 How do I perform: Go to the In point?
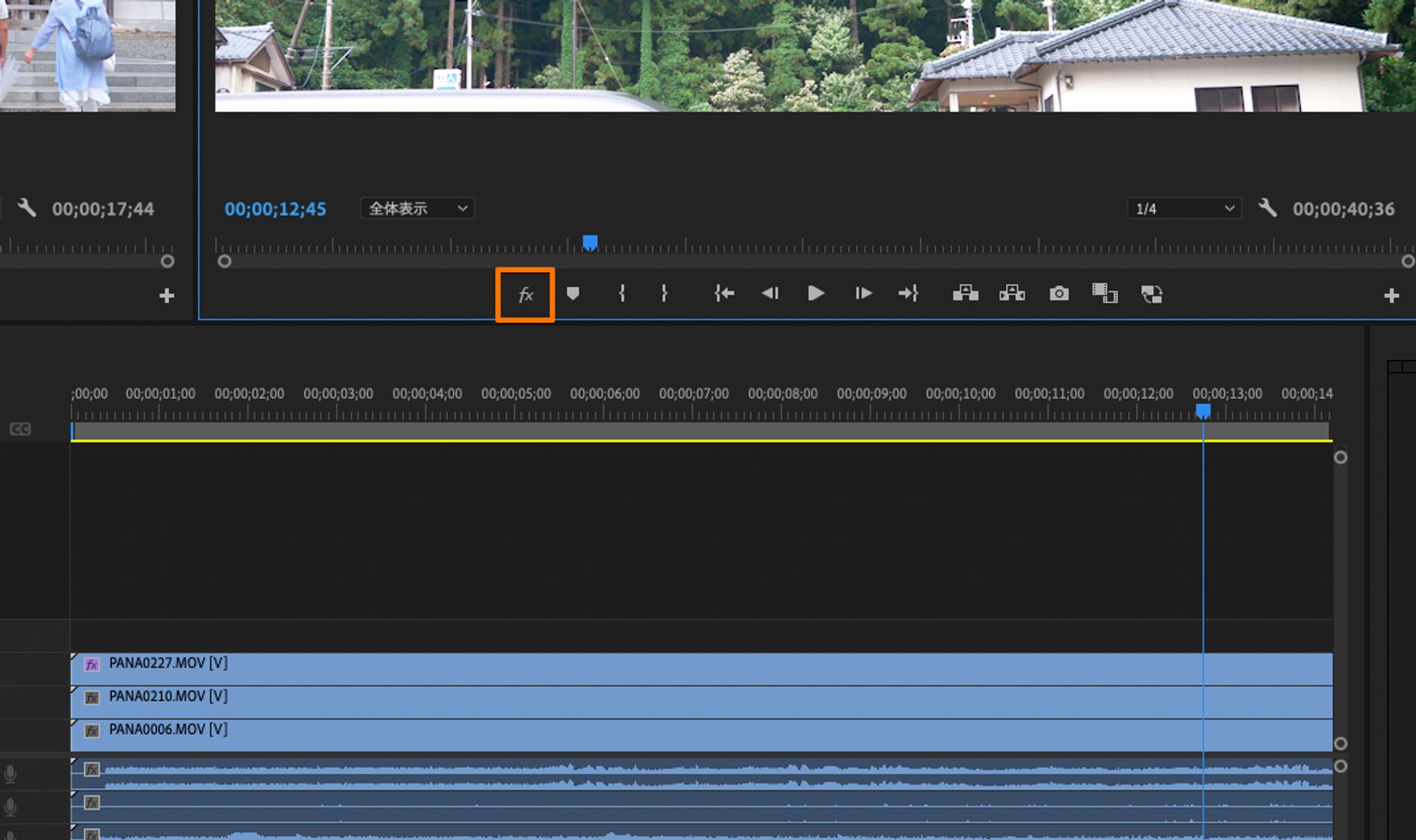(723, 294)
